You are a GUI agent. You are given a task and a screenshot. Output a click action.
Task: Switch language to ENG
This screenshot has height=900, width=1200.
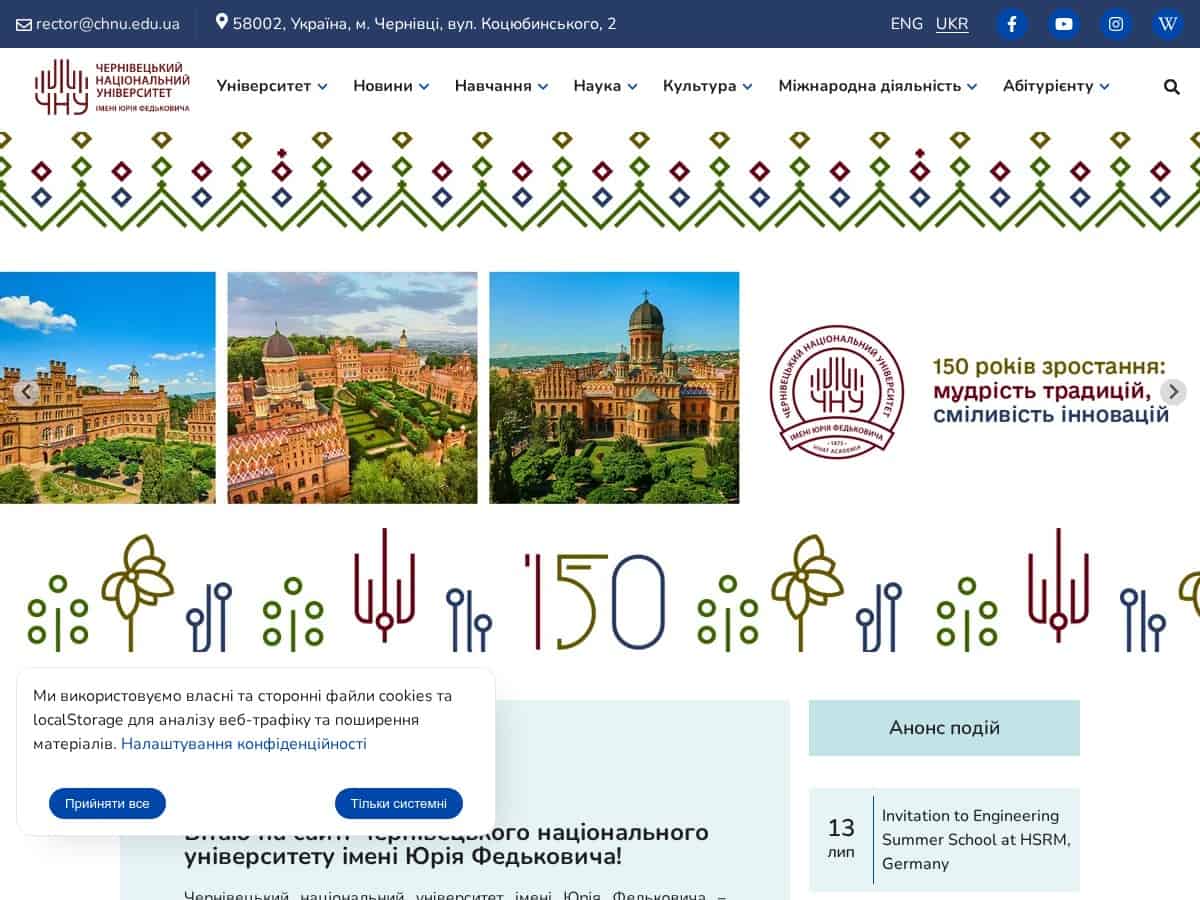907,24
